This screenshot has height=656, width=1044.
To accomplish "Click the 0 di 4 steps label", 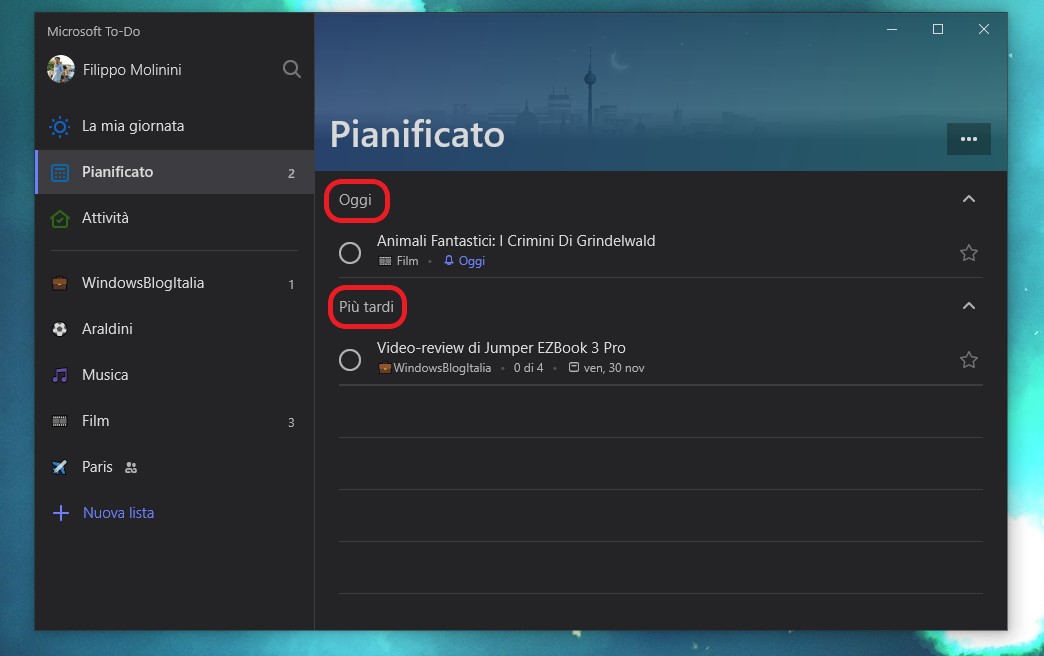I will [x=528, y=368].
